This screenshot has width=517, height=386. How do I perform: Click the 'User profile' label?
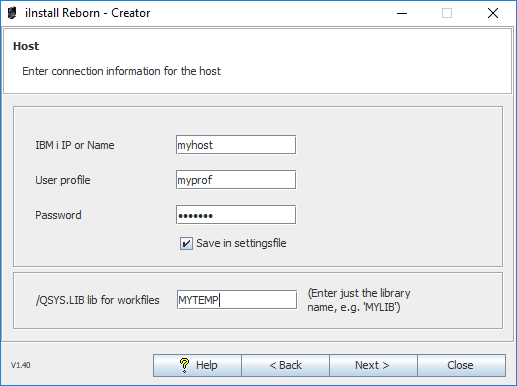(x=63, y=180)
